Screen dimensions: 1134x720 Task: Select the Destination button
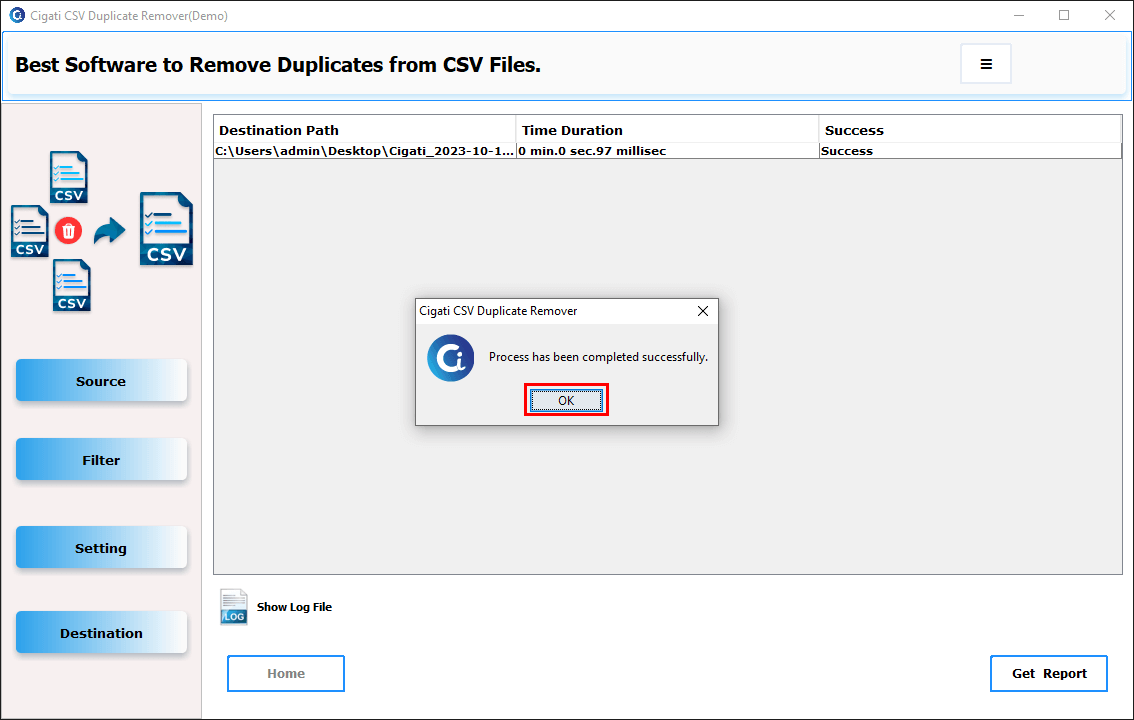coord(101,633)
